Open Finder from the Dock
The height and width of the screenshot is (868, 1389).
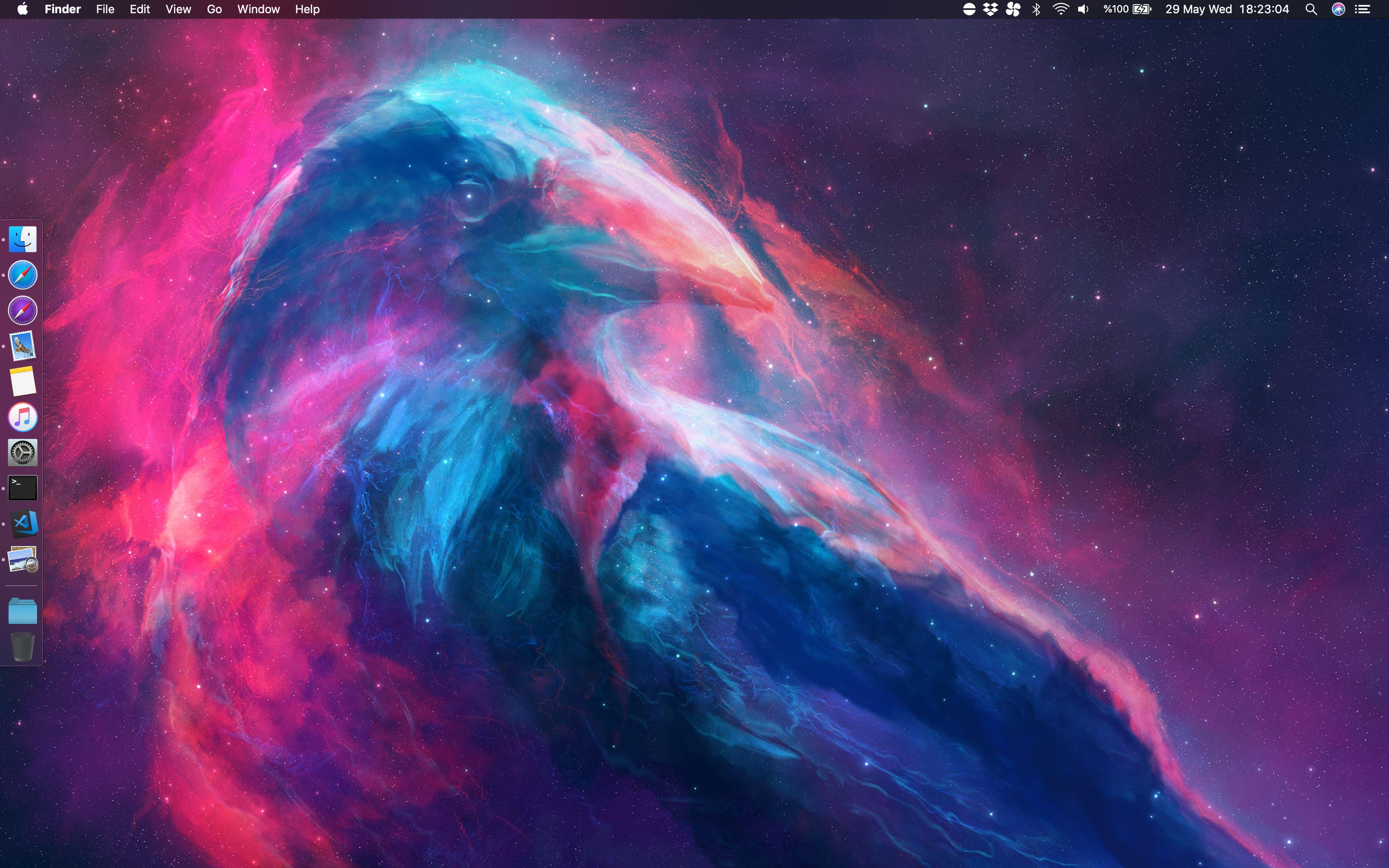23,239
